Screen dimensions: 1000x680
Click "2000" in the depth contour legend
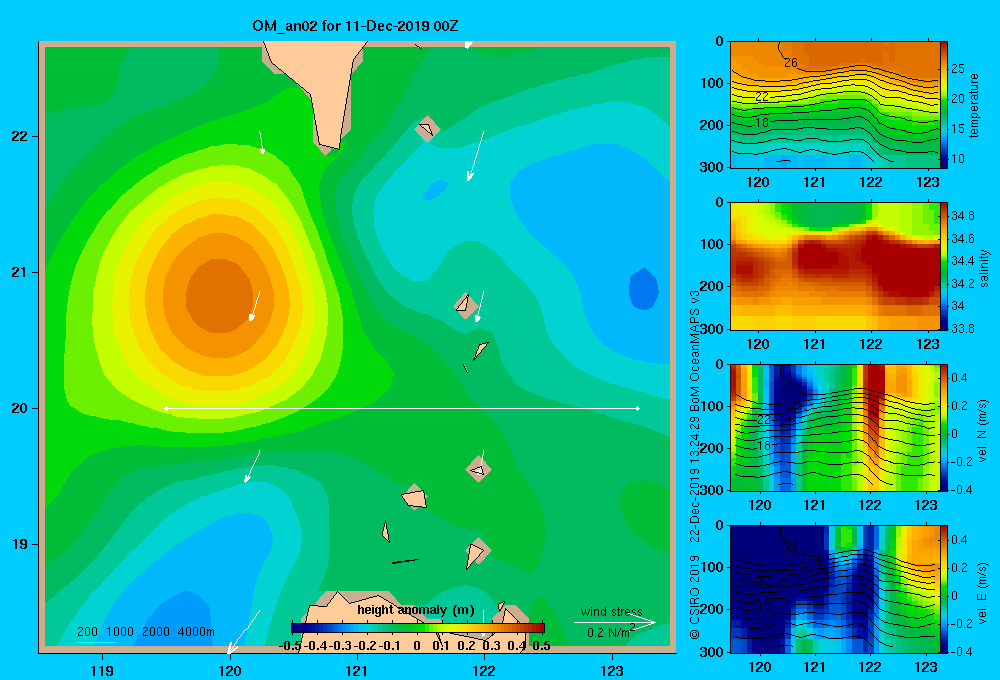(x=156, y=632)
